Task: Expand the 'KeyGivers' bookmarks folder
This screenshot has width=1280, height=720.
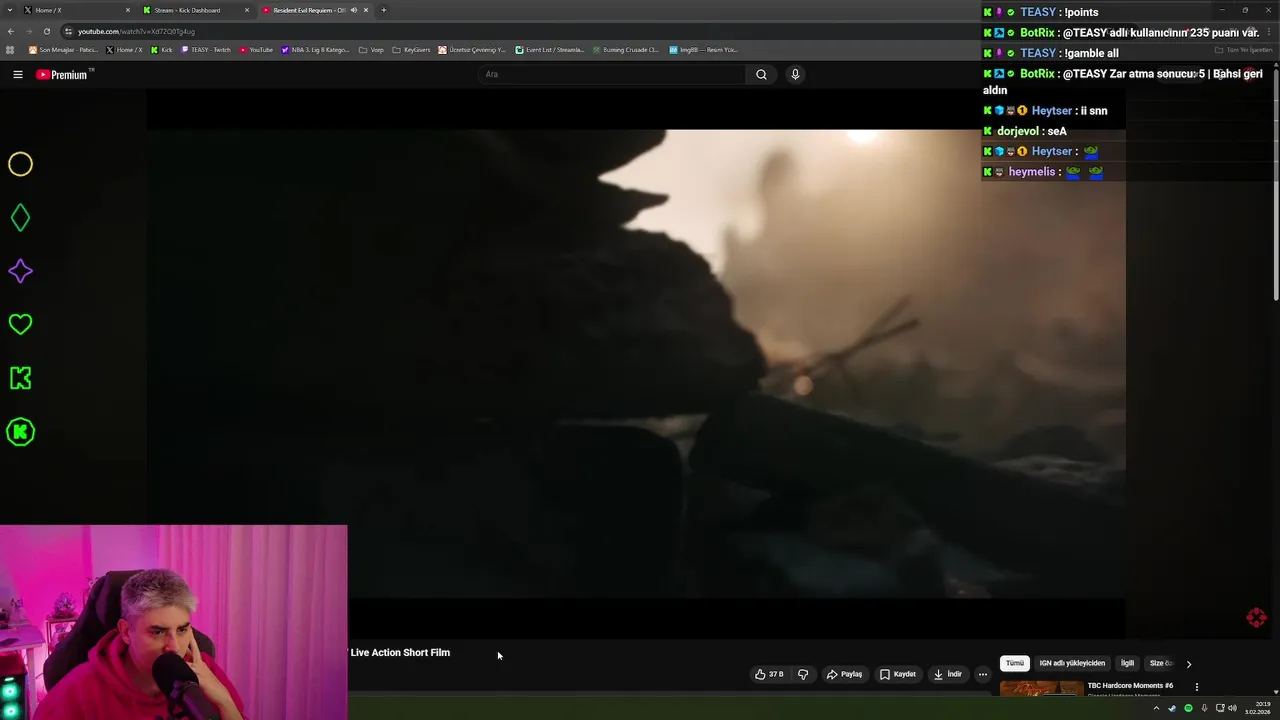Action: (411, 50)
